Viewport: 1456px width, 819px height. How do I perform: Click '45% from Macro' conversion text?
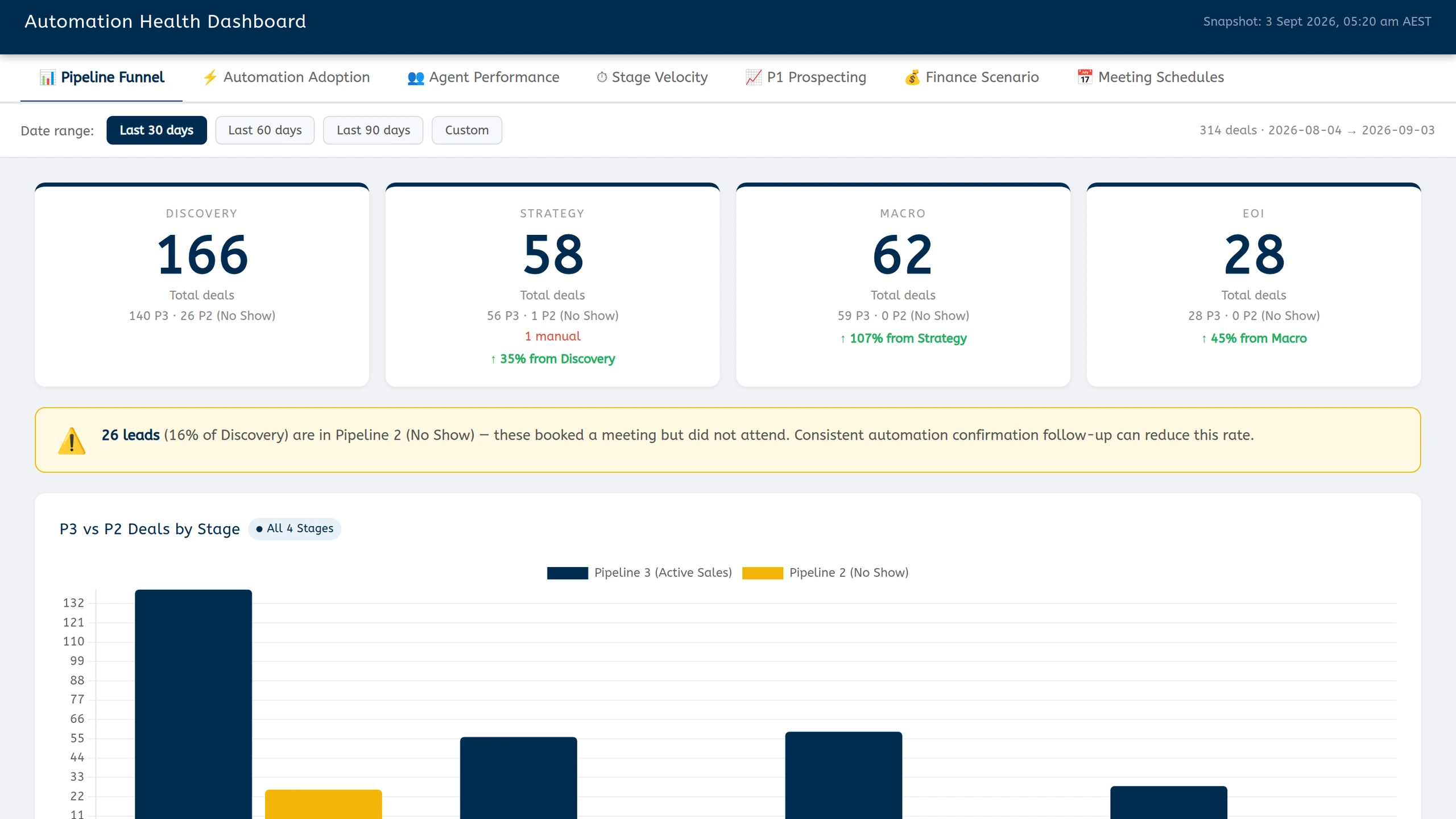(1254, 338)
